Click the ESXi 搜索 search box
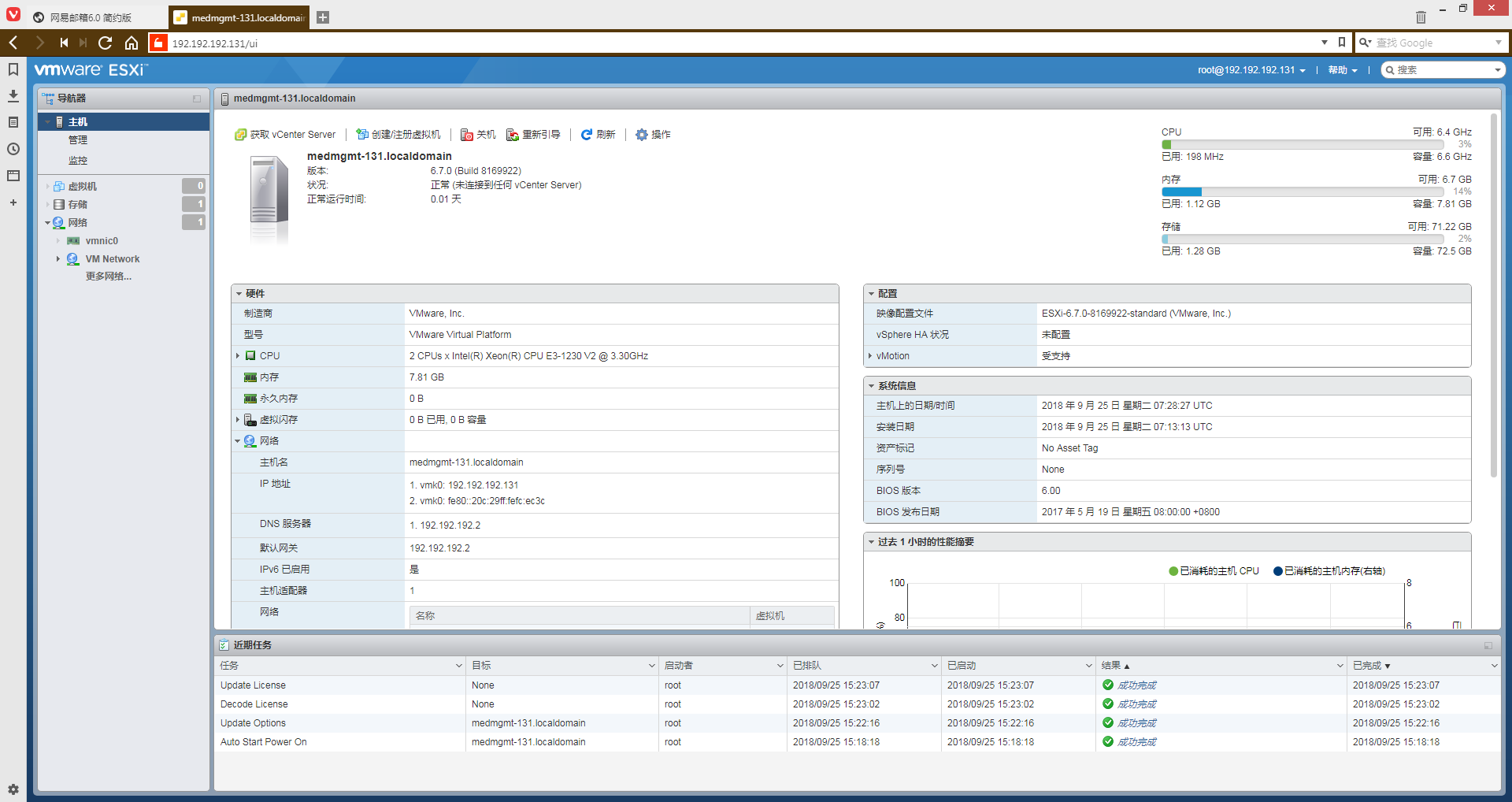 [1441, 70]
